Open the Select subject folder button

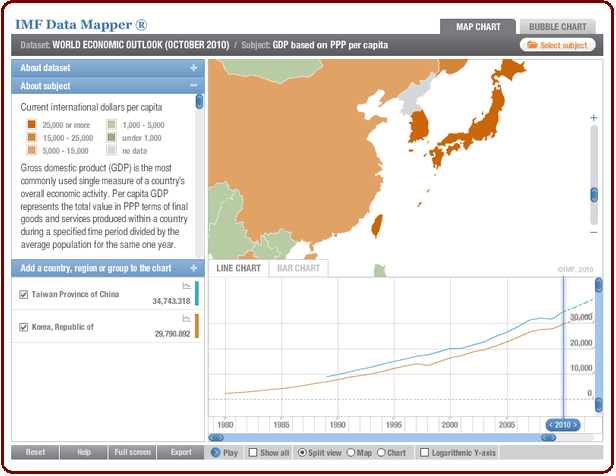pyautogui.click(x=557, y=45)
